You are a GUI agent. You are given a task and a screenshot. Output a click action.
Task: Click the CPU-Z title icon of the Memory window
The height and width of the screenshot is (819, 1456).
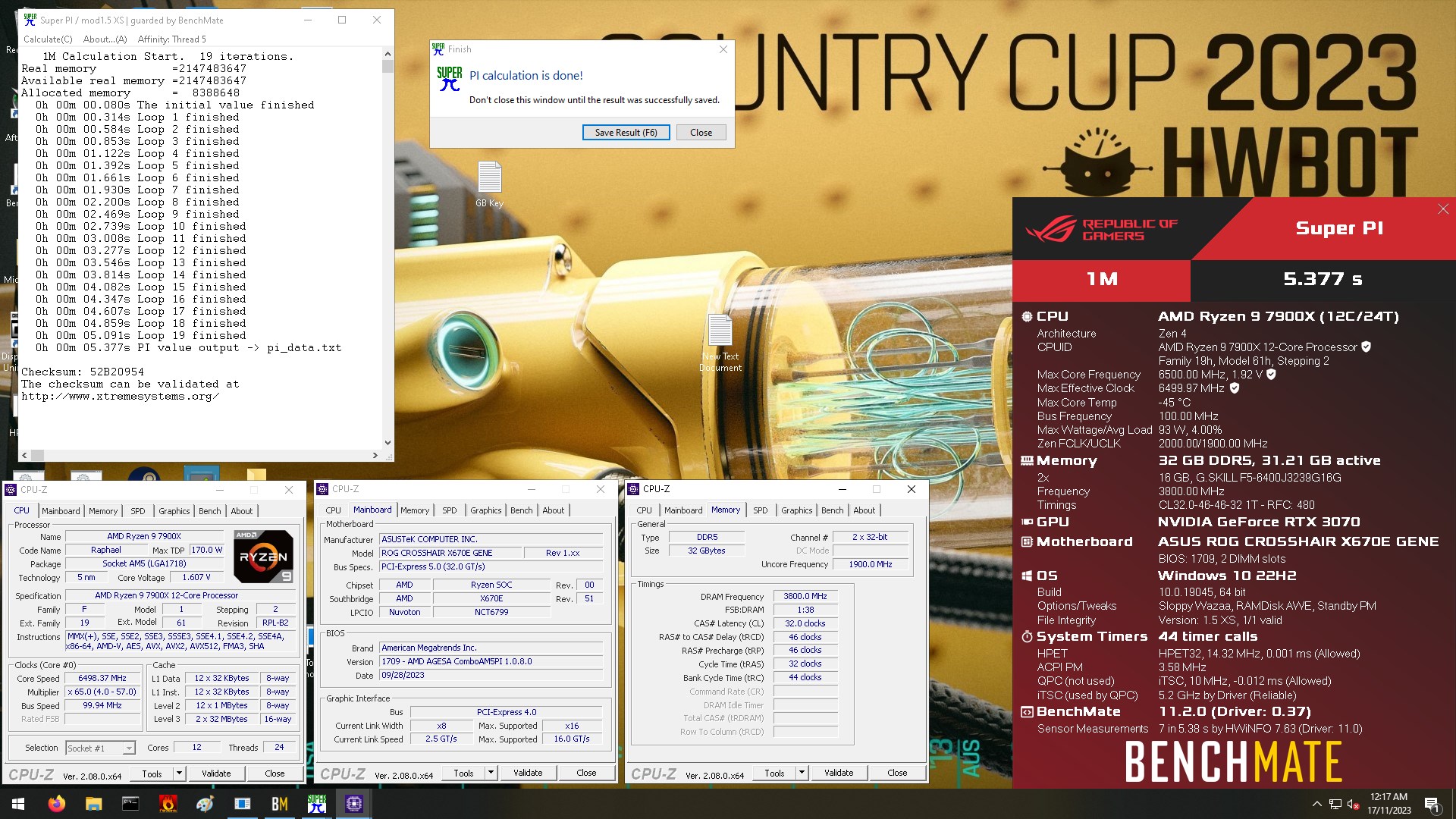click(x=634, y=489)
